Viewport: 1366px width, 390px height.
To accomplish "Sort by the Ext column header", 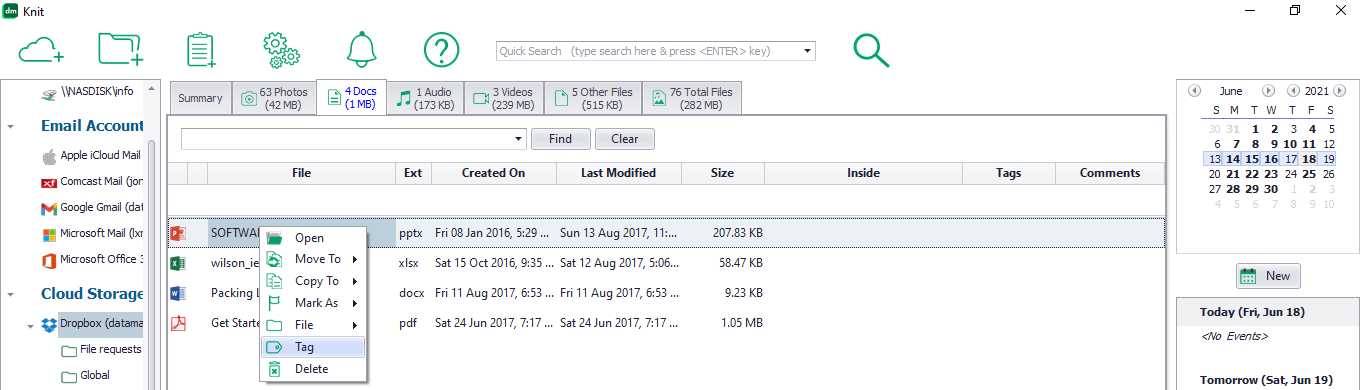I will pos(413,173).
